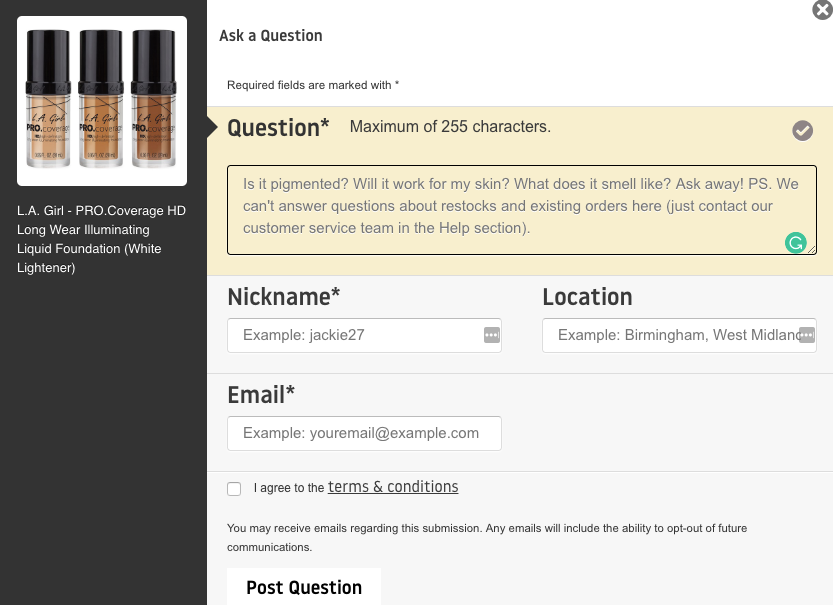The image size is (833, 605).
Task: Focus the Question text area
Action: [522, 210]
